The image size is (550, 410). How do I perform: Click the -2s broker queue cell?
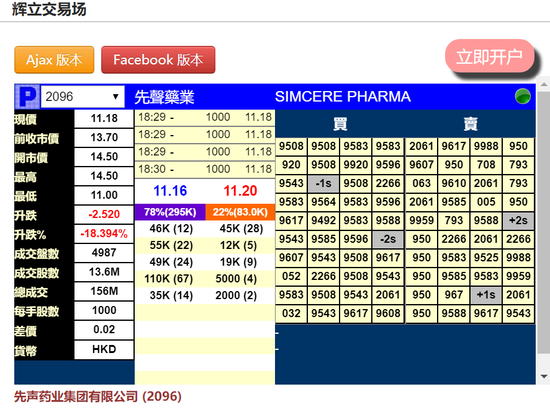tap(388, 239)
